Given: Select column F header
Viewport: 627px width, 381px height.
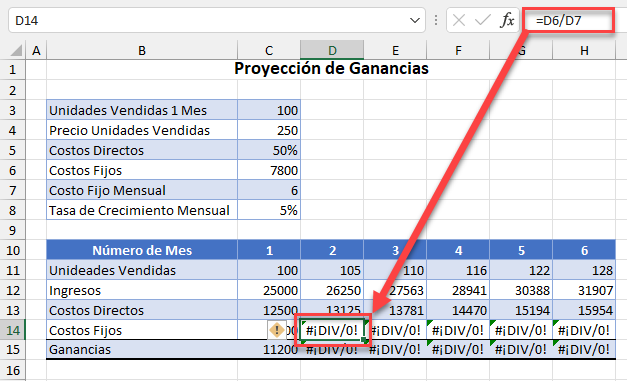Looking at the screenshot, I should (x=458, y=50).
